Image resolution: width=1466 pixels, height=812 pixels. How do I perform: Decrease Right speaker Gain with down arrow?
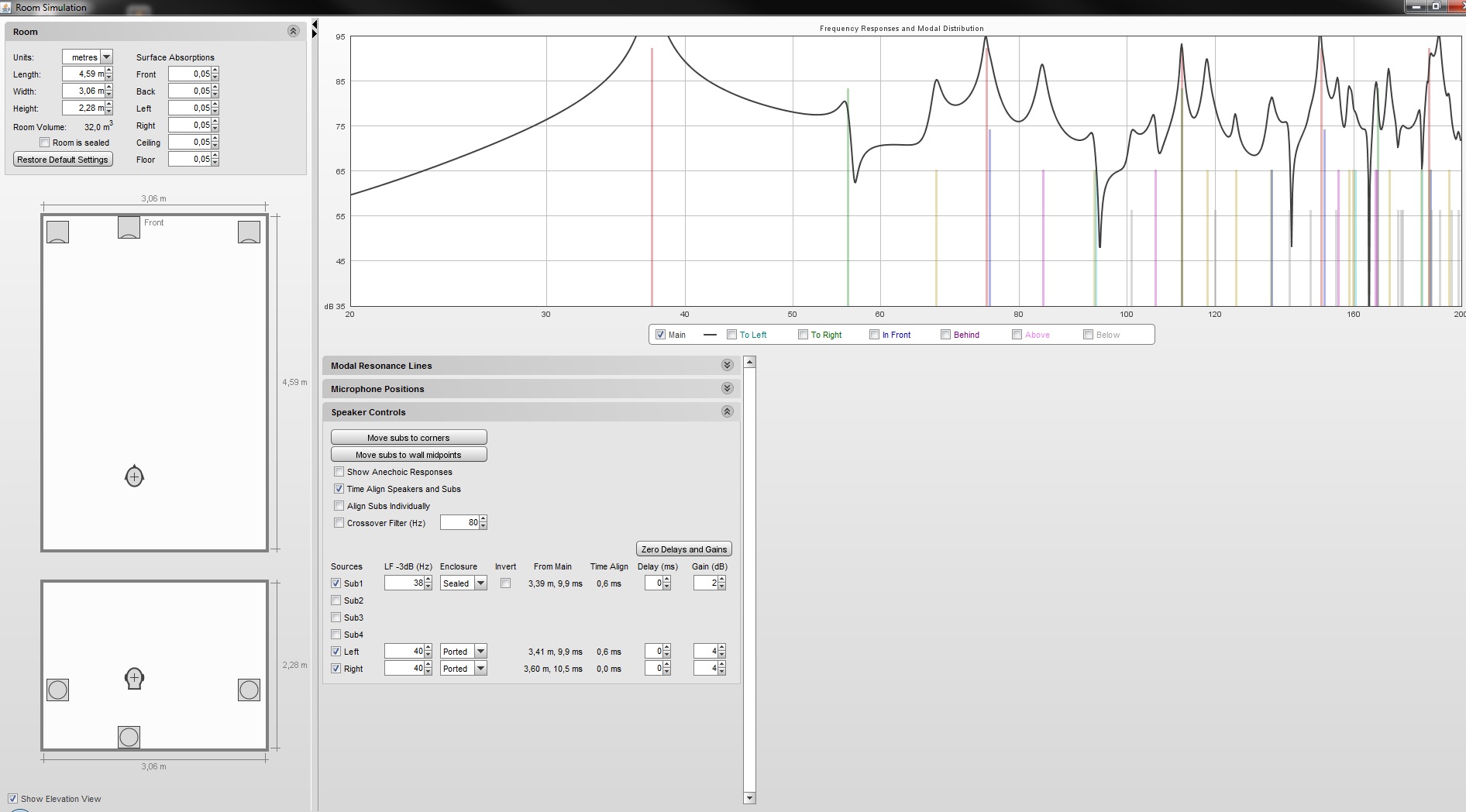pyautogui.click(x=722, y=672)
